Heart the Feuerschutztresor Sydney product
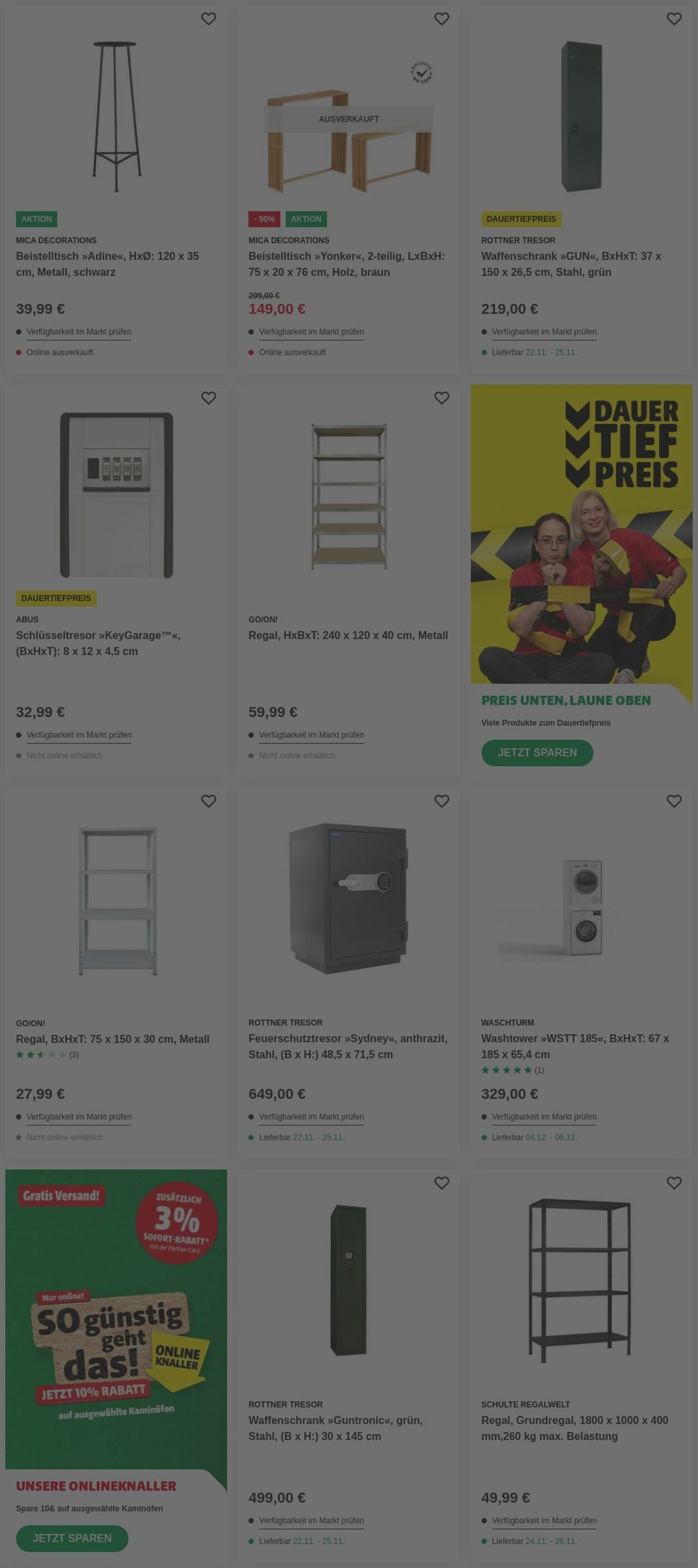The image size is (698, 1568). 441,802
